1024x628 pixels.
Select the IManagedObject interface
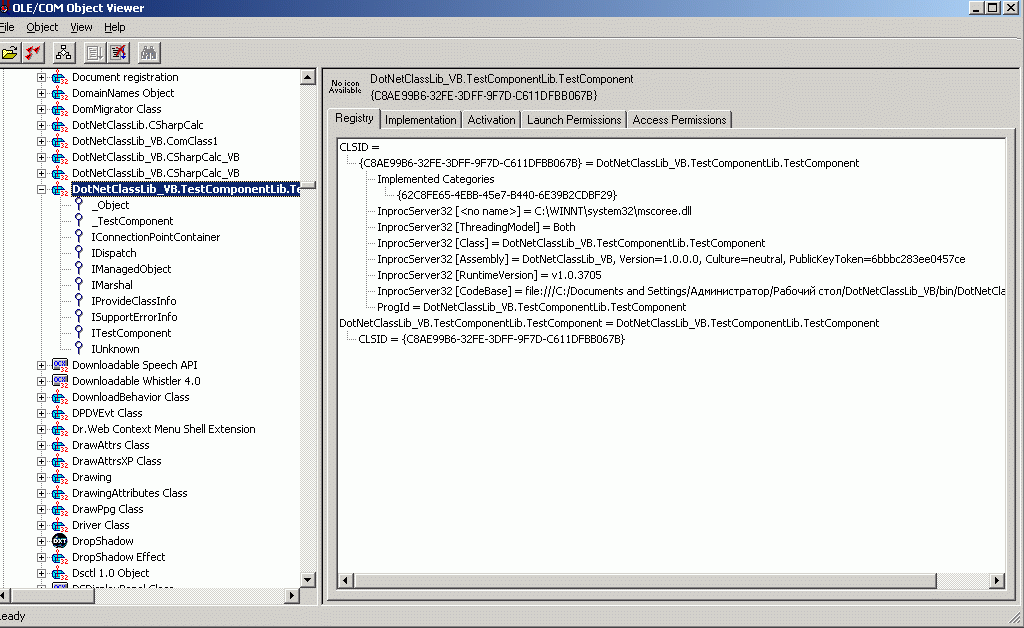click(x=131, y=269)
